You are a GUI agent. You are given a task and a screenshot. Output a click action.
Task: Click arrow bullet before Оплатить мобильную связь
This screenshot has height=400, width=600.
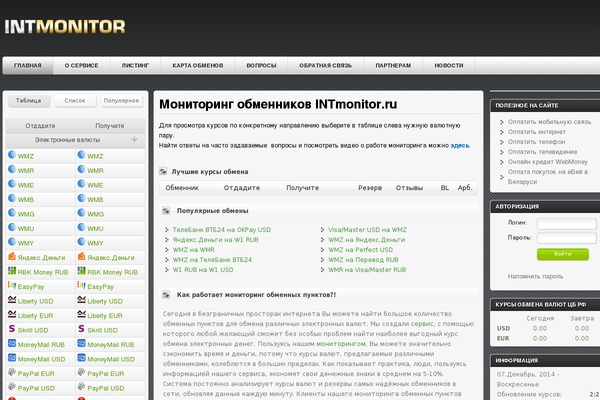(502, 122)
